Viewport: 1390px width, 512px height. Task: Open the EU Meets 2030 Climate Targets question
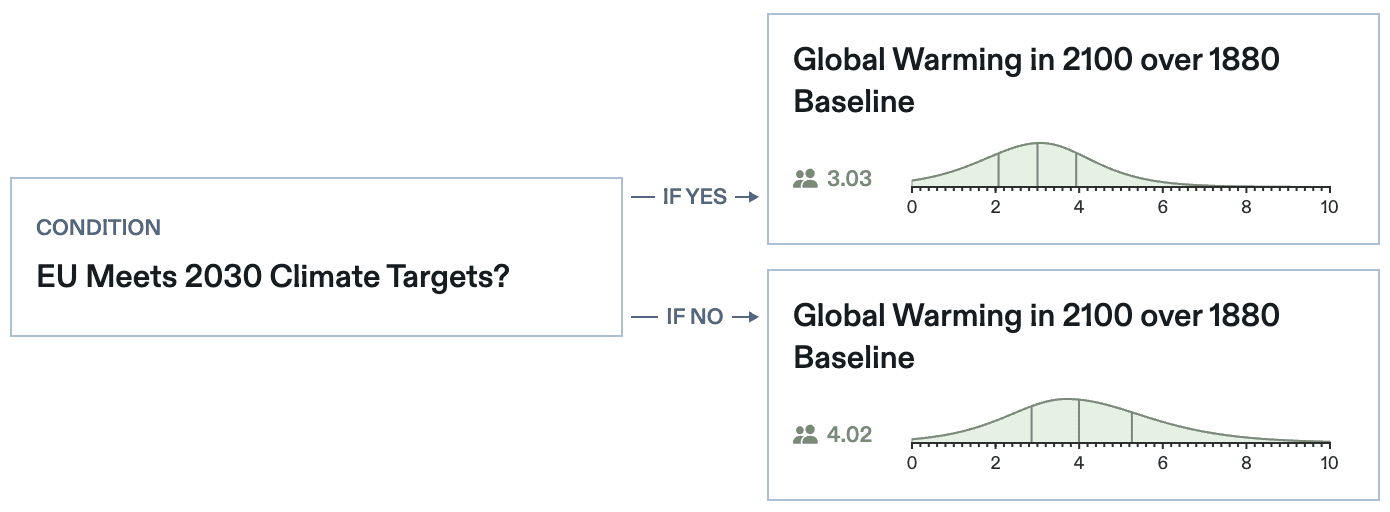273,276
